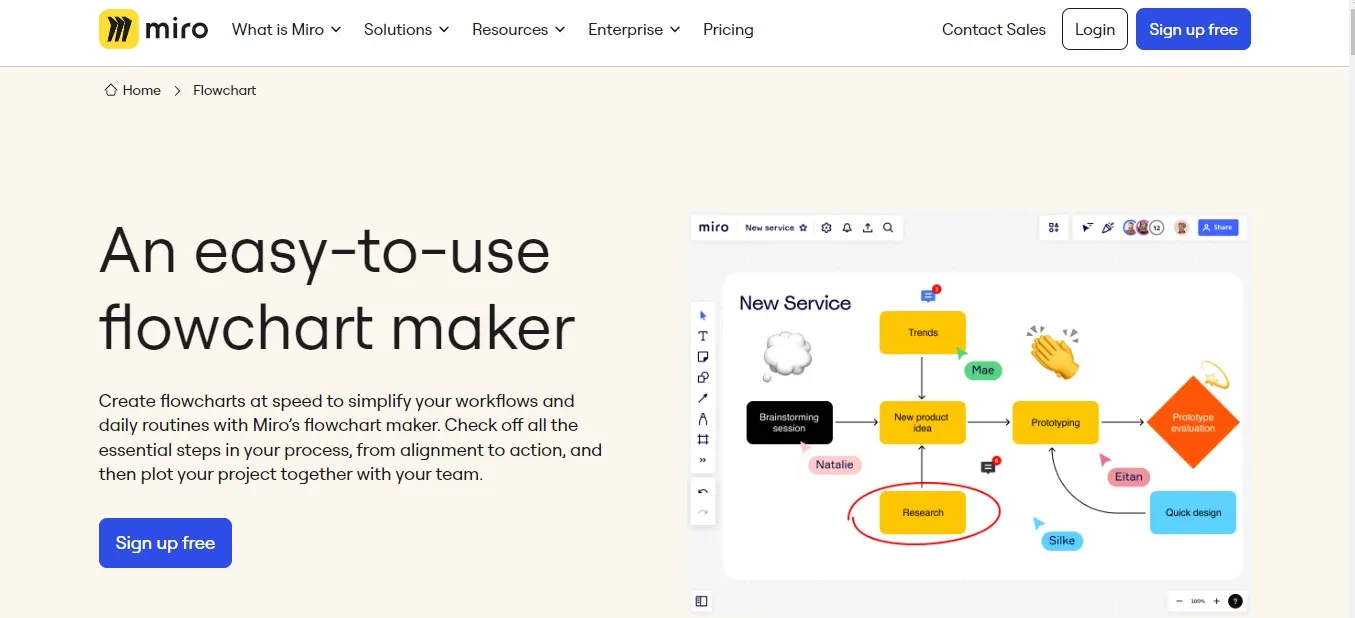Click the Undo arrow in board toolbar

[703, 492]
